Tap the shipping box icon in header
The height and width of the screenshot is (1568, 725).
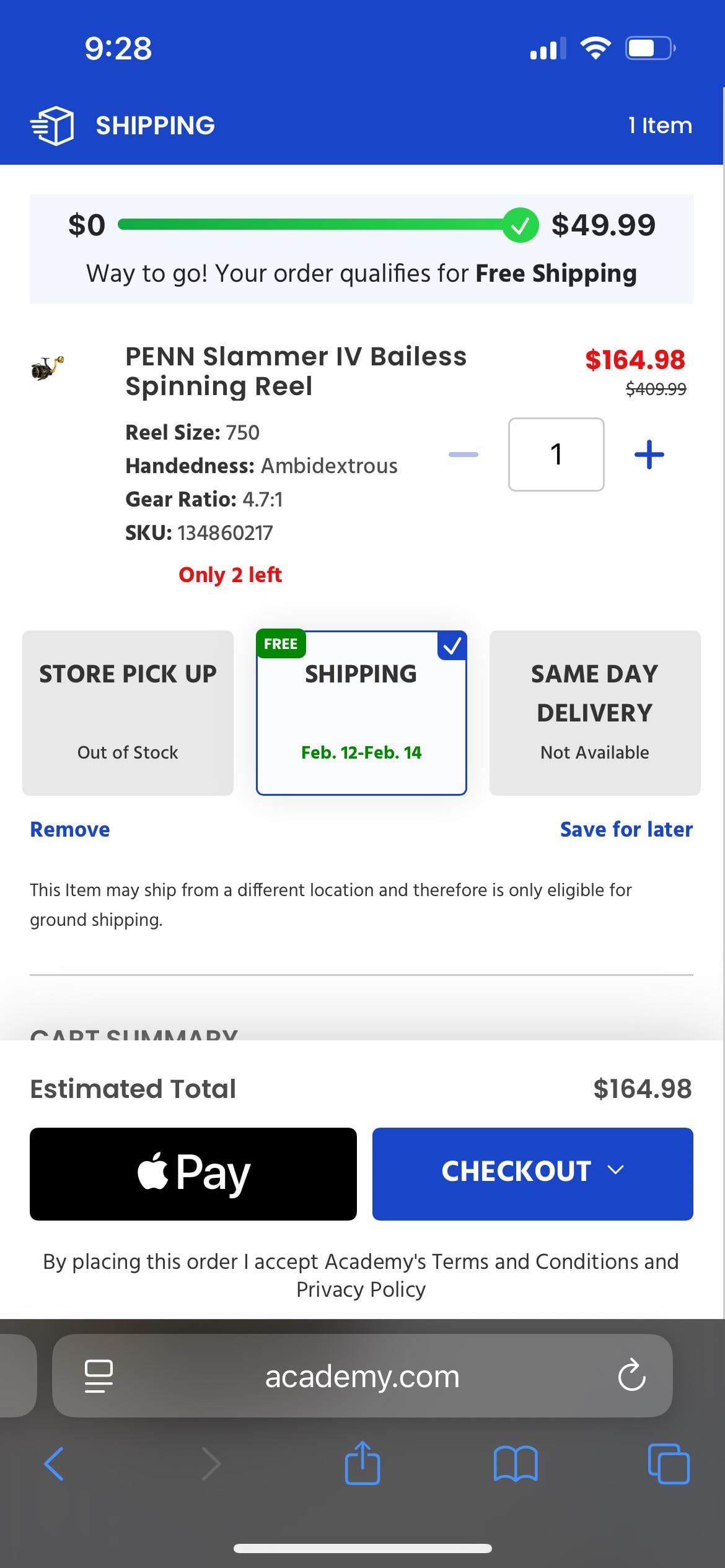pos(53,125)
